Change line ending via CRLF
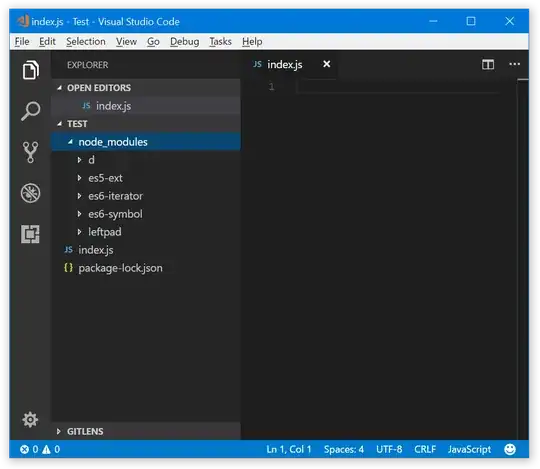 tap(425, 449)
